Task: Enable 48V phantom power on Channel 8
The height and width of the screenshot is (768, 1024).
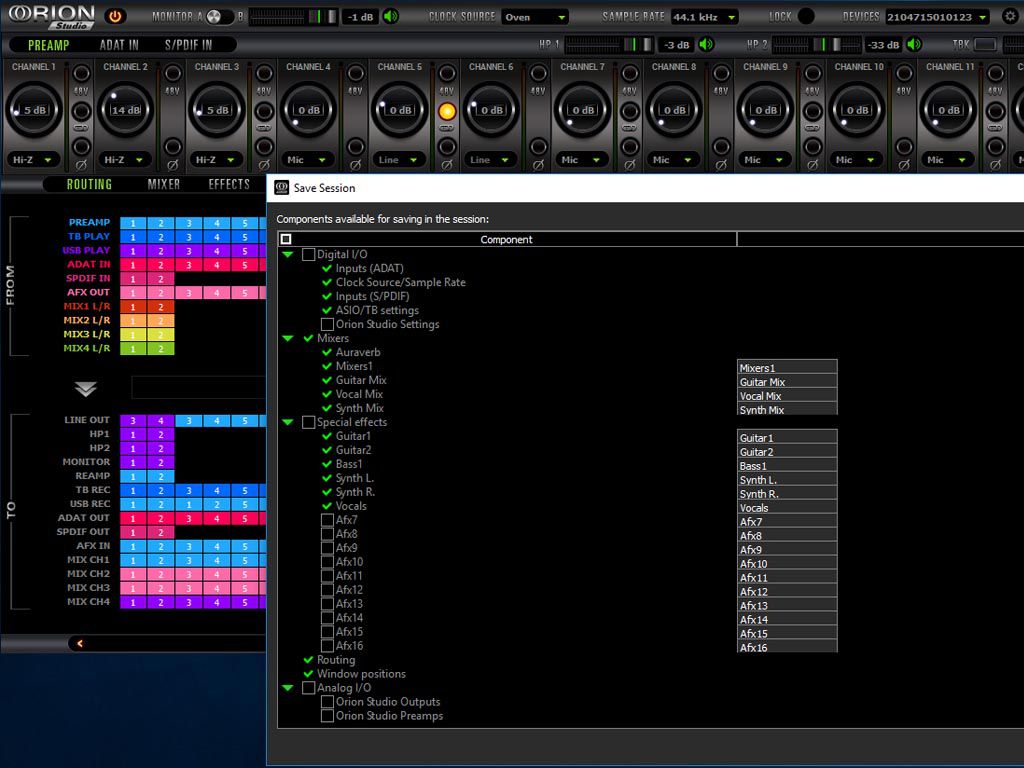Action: point(721,73)
